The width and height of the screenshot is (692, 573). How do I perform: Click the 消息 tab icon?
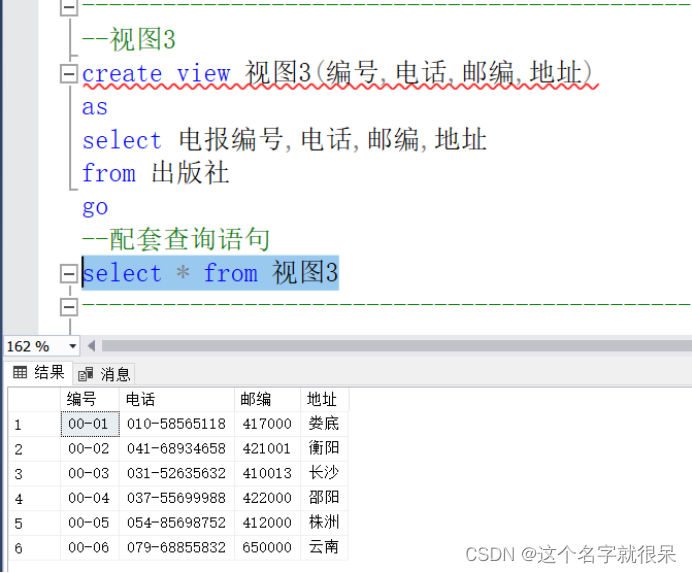point(85,374)
